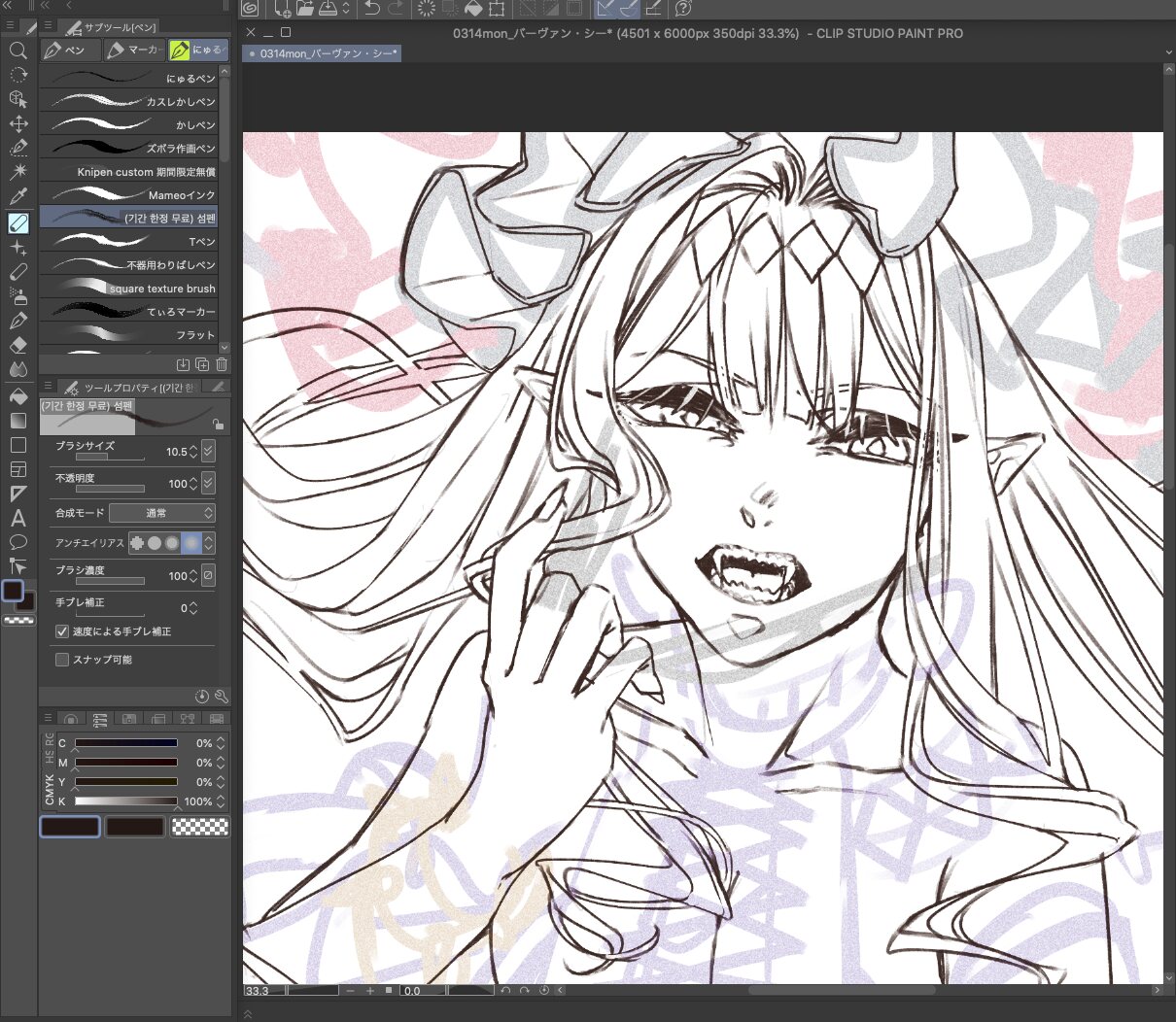Click the Undo arrow icon
Image resolution: width=1176 pixels, height=1022 pixels.
[372, 9]
